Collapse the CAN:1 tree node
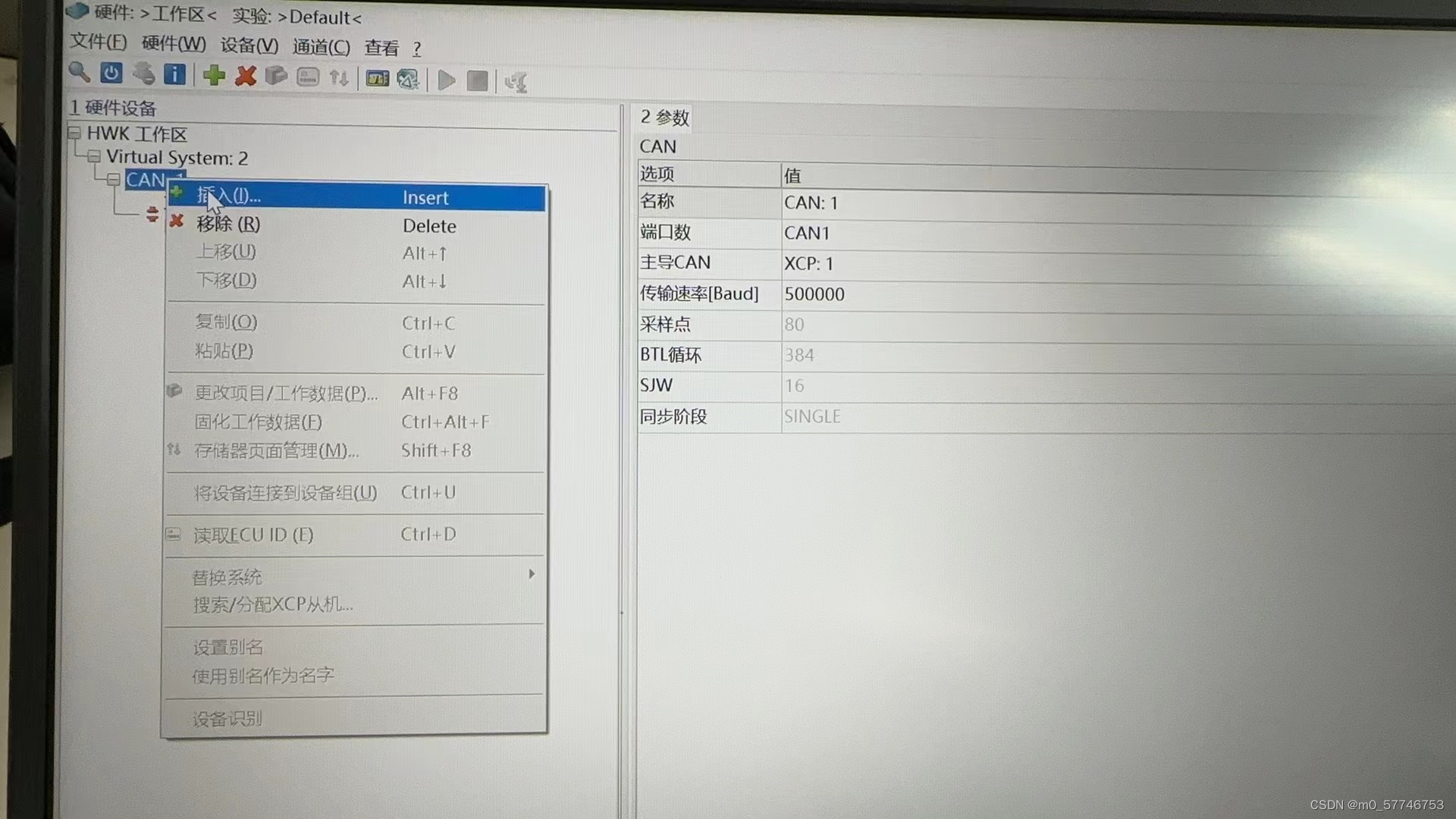The width and height of the screenshot is (1456, 819). [x=114, y=180]
